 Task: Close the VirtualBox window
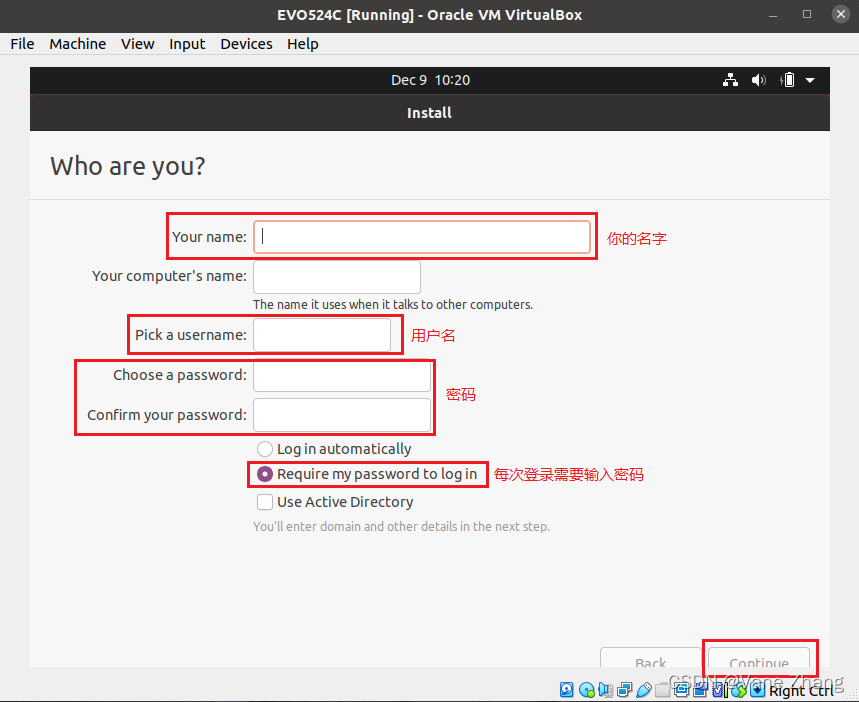[841, 14]
